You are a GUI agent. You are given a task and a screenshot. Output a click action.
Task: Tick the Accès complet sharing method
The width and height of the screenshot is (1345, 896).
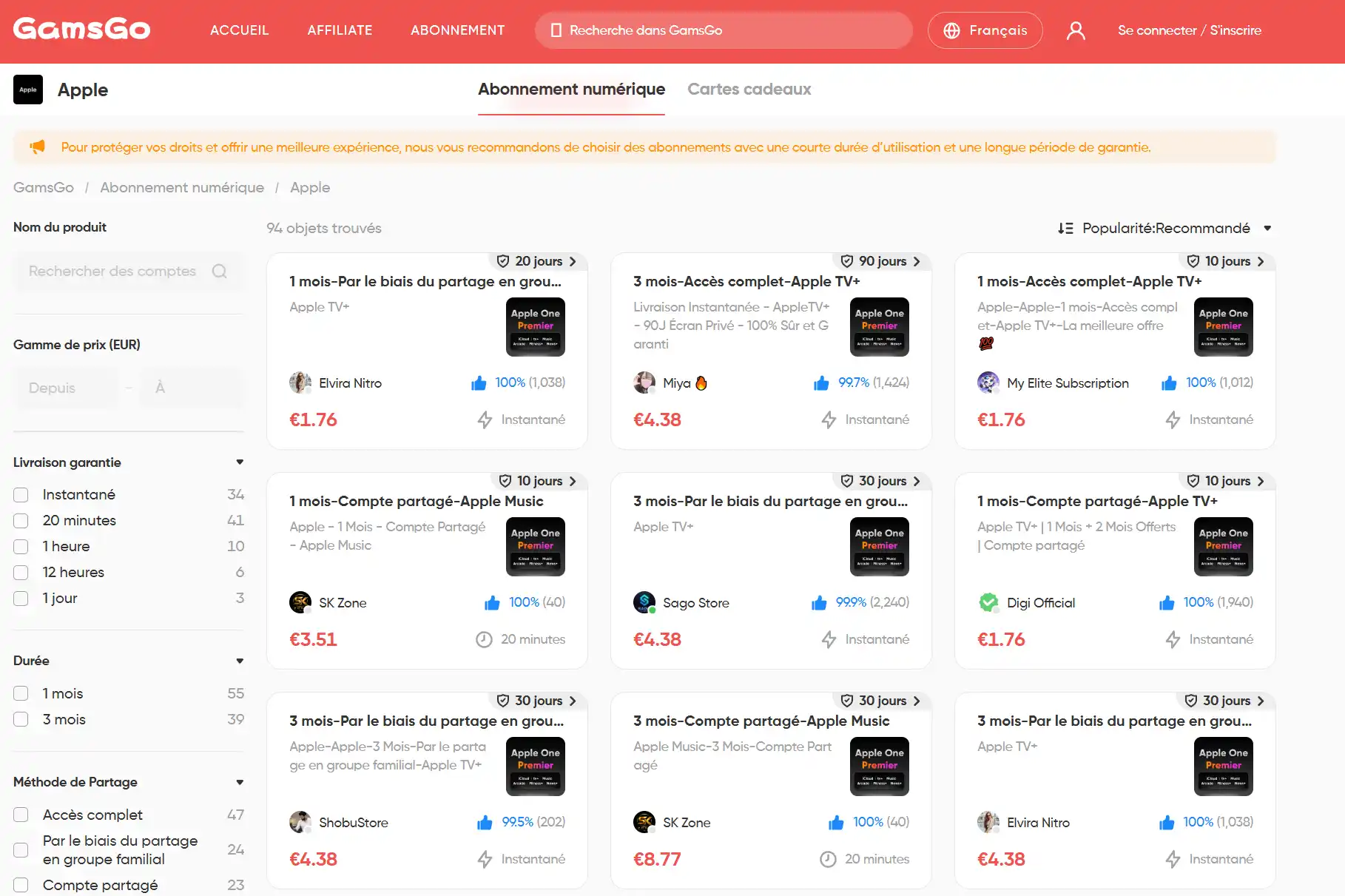pyautogui.click(x=21, y=815)
